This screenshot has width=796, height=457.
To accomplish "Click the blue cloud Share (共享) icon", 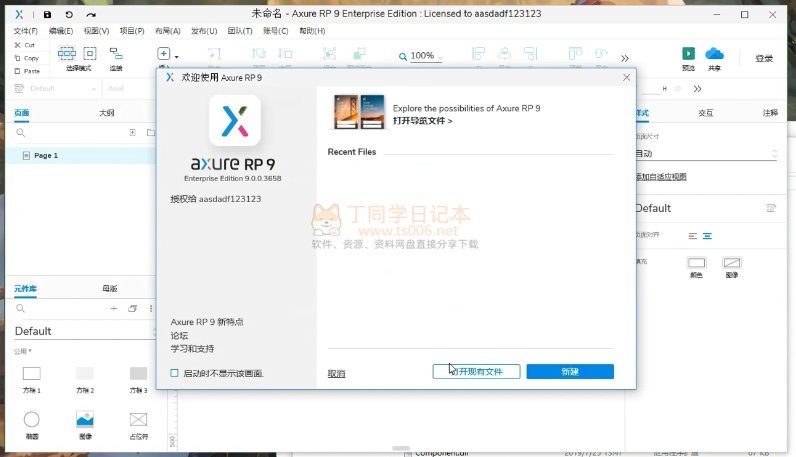I will click(x=714, y=53).
